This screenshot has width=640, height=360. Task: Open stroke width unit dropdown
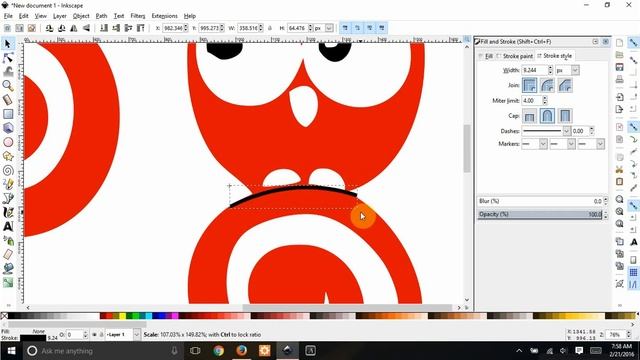575,70
